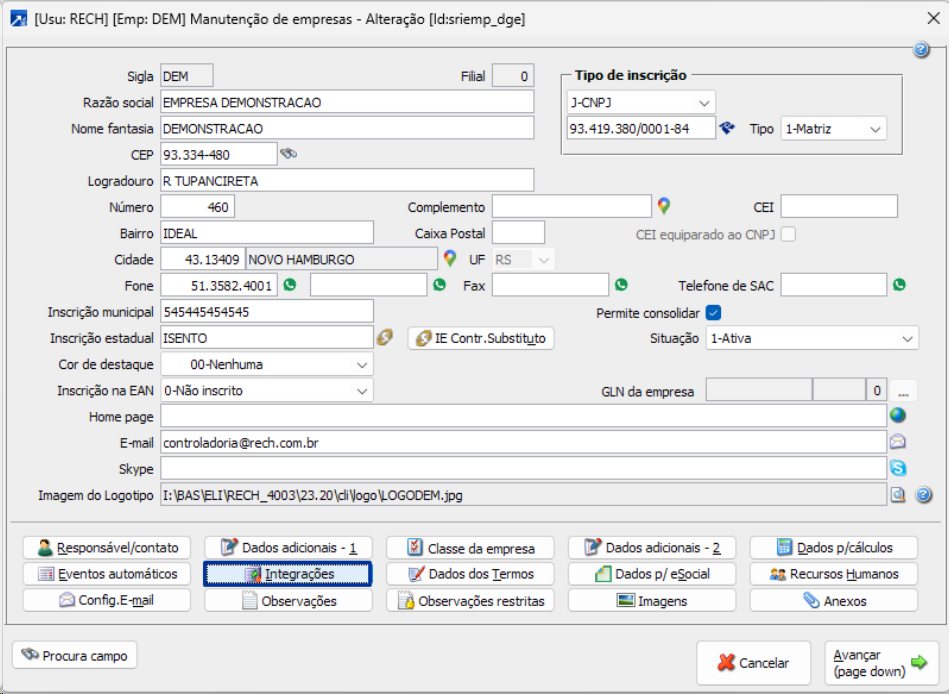Open Google Maps pin beside Complemento
The width and height of the screenshot is (949, 694).
tap(663, 207)
